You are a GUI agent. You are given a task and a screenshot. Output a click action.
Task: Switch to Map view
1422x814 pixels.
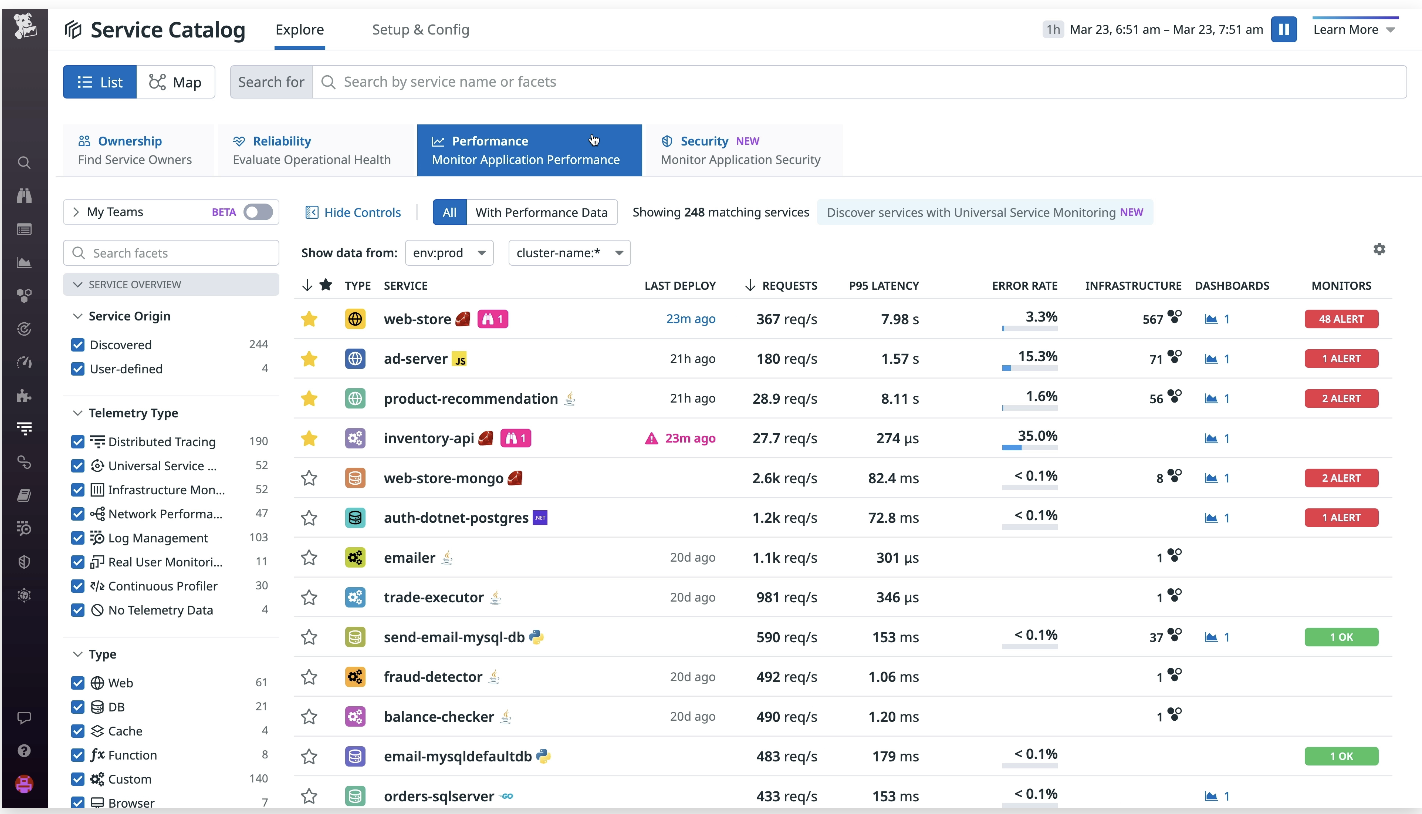[x=176, y=82]
